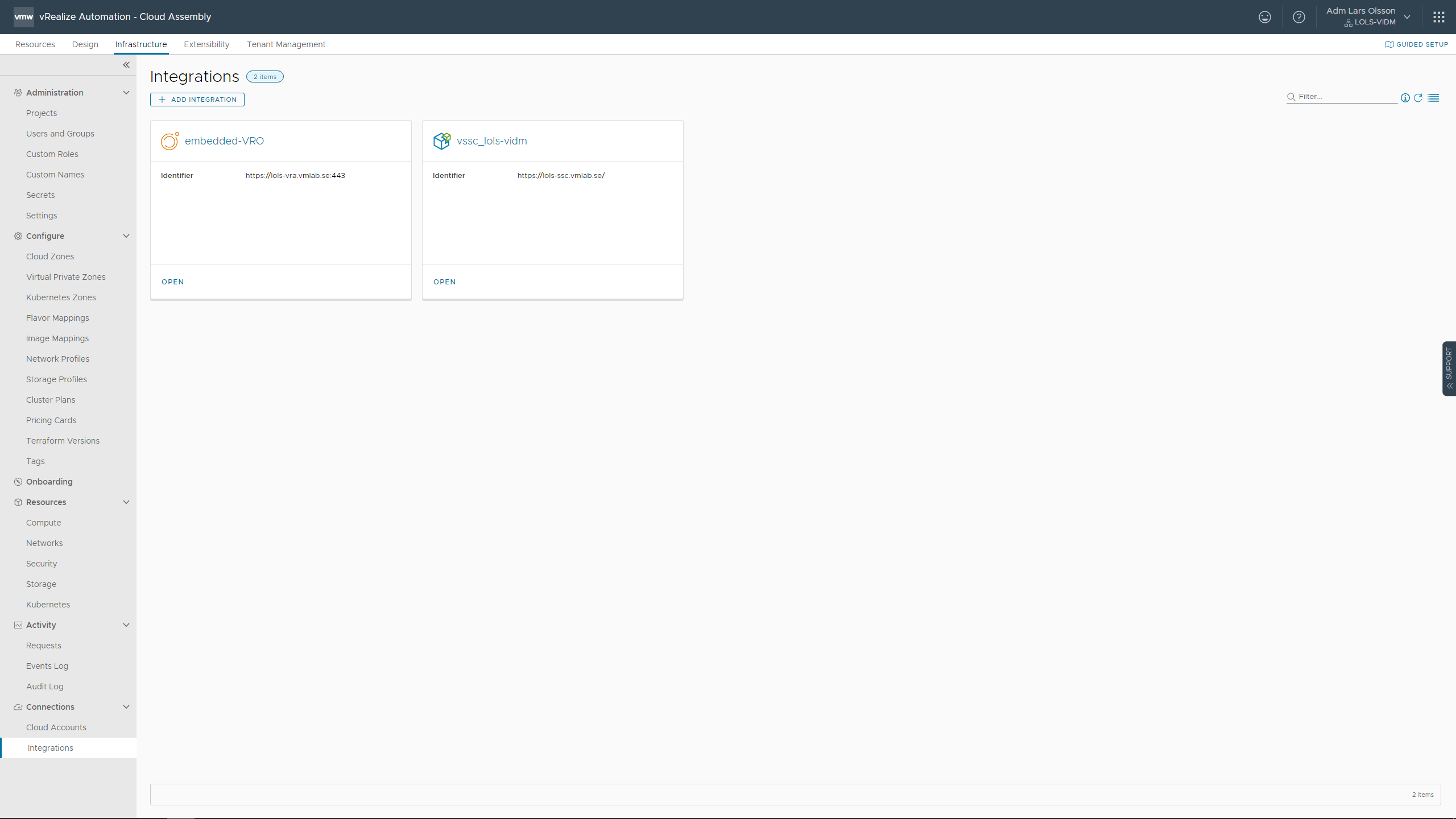Open Cloud Accounts
The height and width of the screenshot is (819, 1456).
(x=56, y=727)
